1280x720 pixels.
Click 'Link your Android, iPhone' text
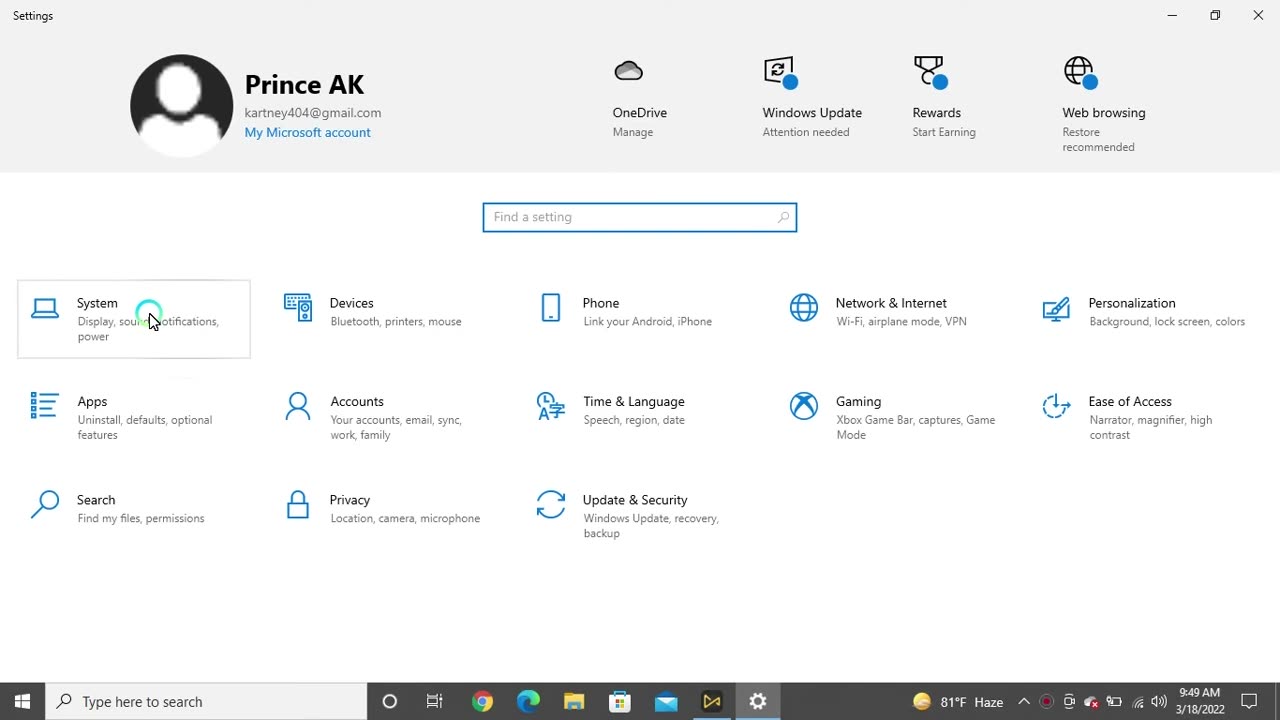[648, 322]
